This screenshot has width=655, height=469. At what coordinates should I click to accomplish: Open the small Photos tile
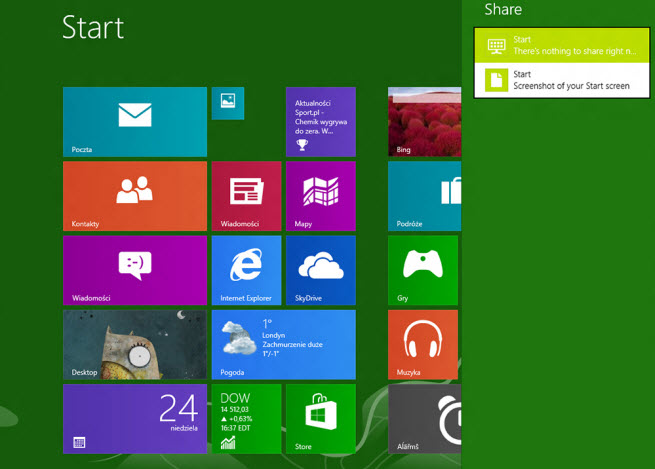[x=228, y=103]
